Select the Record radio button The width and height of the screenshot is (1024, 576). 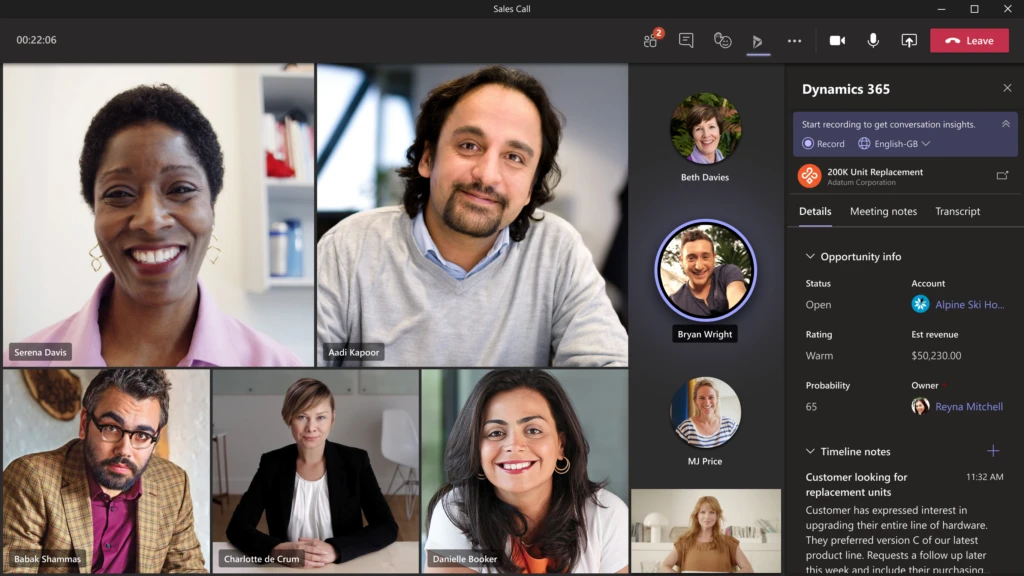coord(810,144)
